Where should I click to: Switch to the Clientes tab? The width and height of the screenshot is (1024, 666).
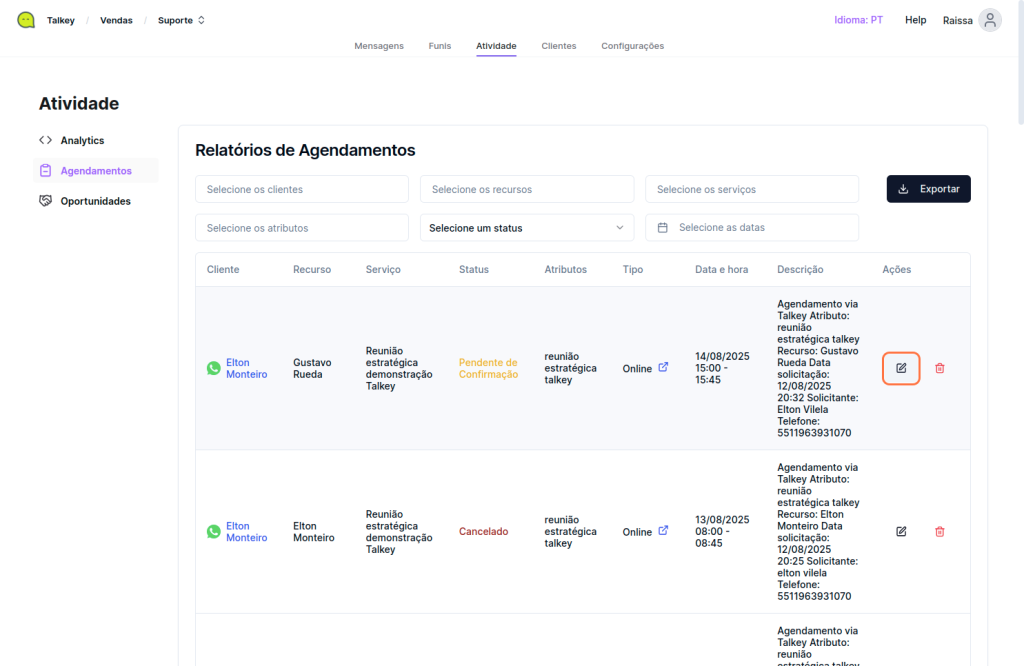[558, 46]
